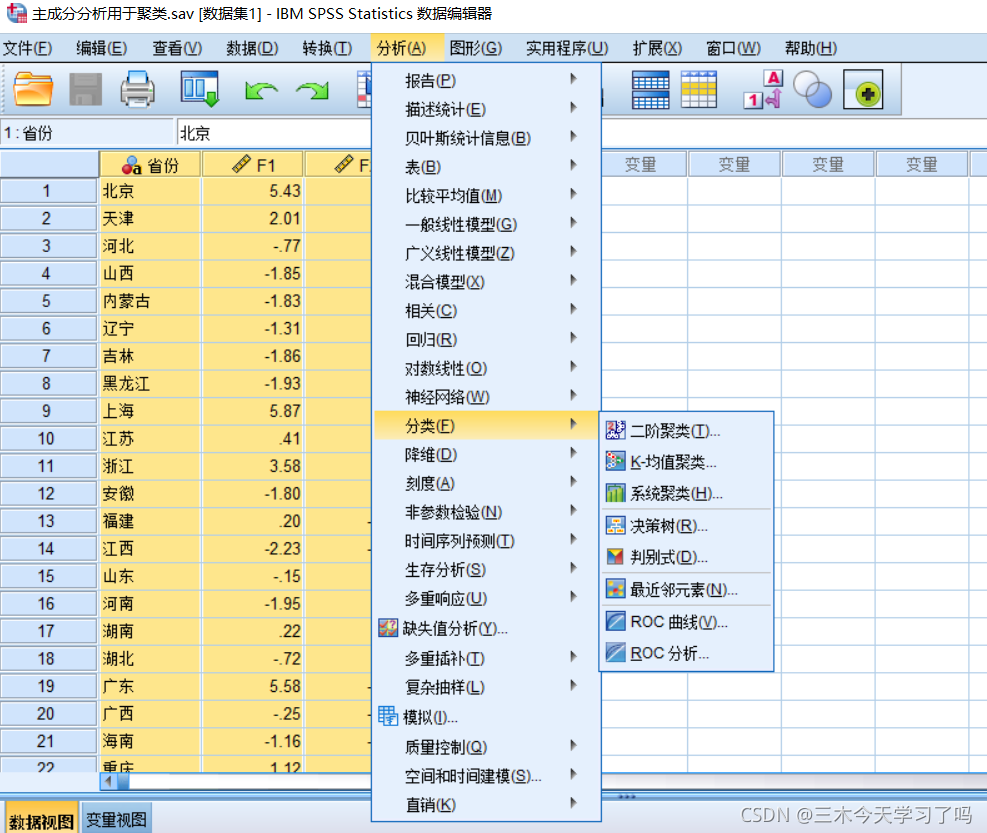
Task: Click the 省份 column header
Action: (150, 166)
